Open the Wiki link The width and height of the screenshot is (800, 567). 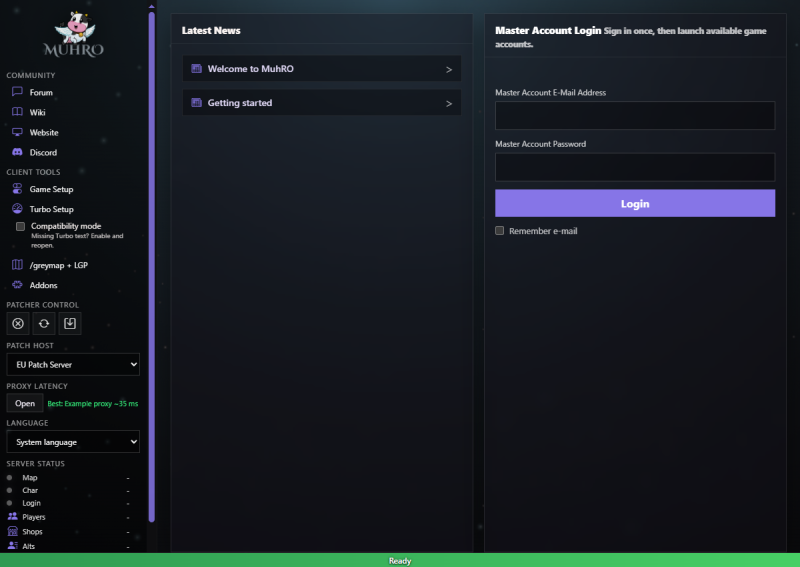pos(37,112)
